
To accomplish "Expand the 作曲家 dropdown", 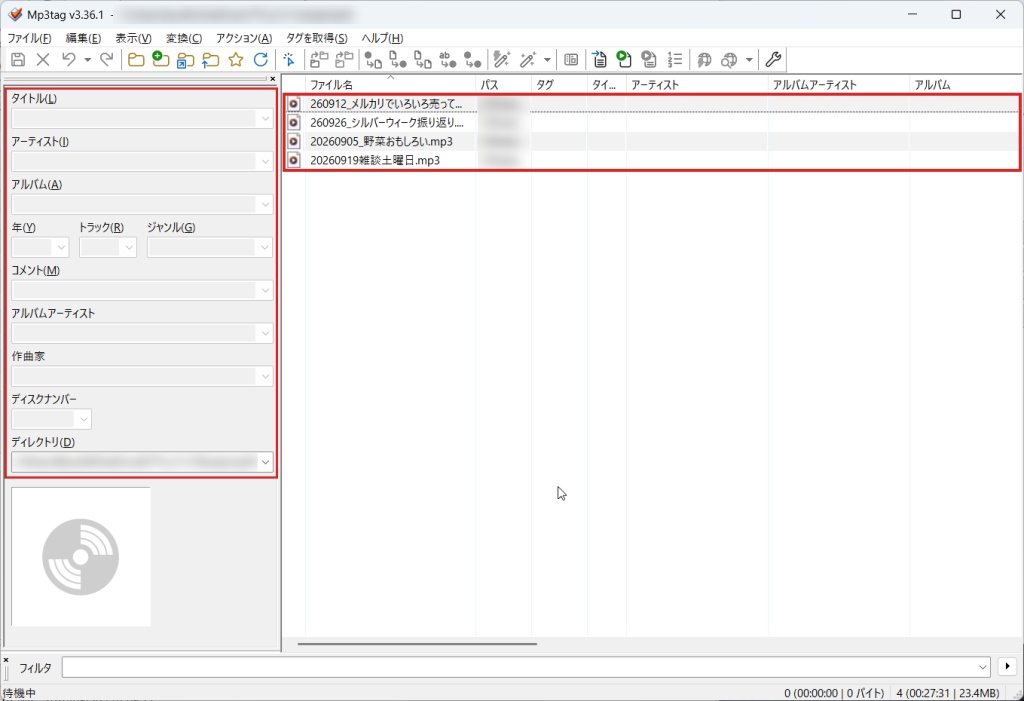I will [x=265, y=376].
